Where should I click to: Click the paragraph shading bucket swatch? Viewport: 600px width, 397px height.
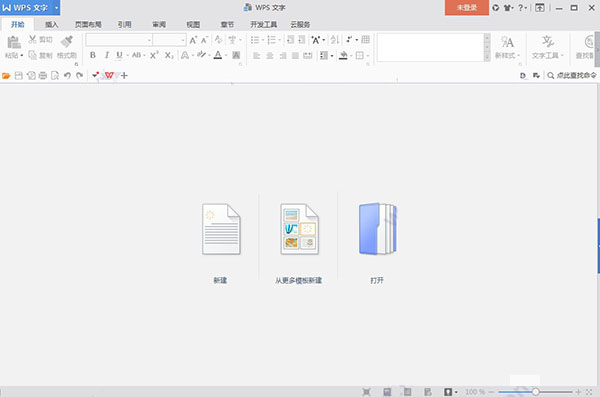343,56
